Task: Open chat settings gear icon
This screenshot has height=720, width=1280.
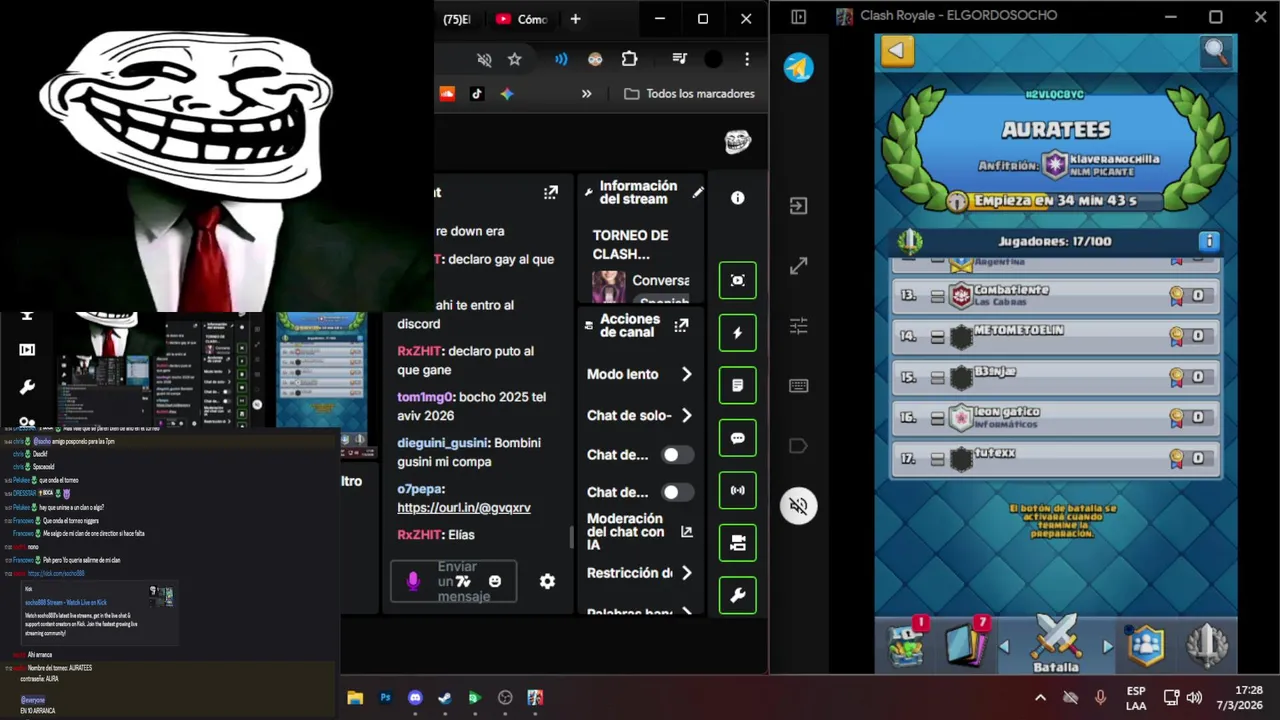Action: tap(547, 581)
